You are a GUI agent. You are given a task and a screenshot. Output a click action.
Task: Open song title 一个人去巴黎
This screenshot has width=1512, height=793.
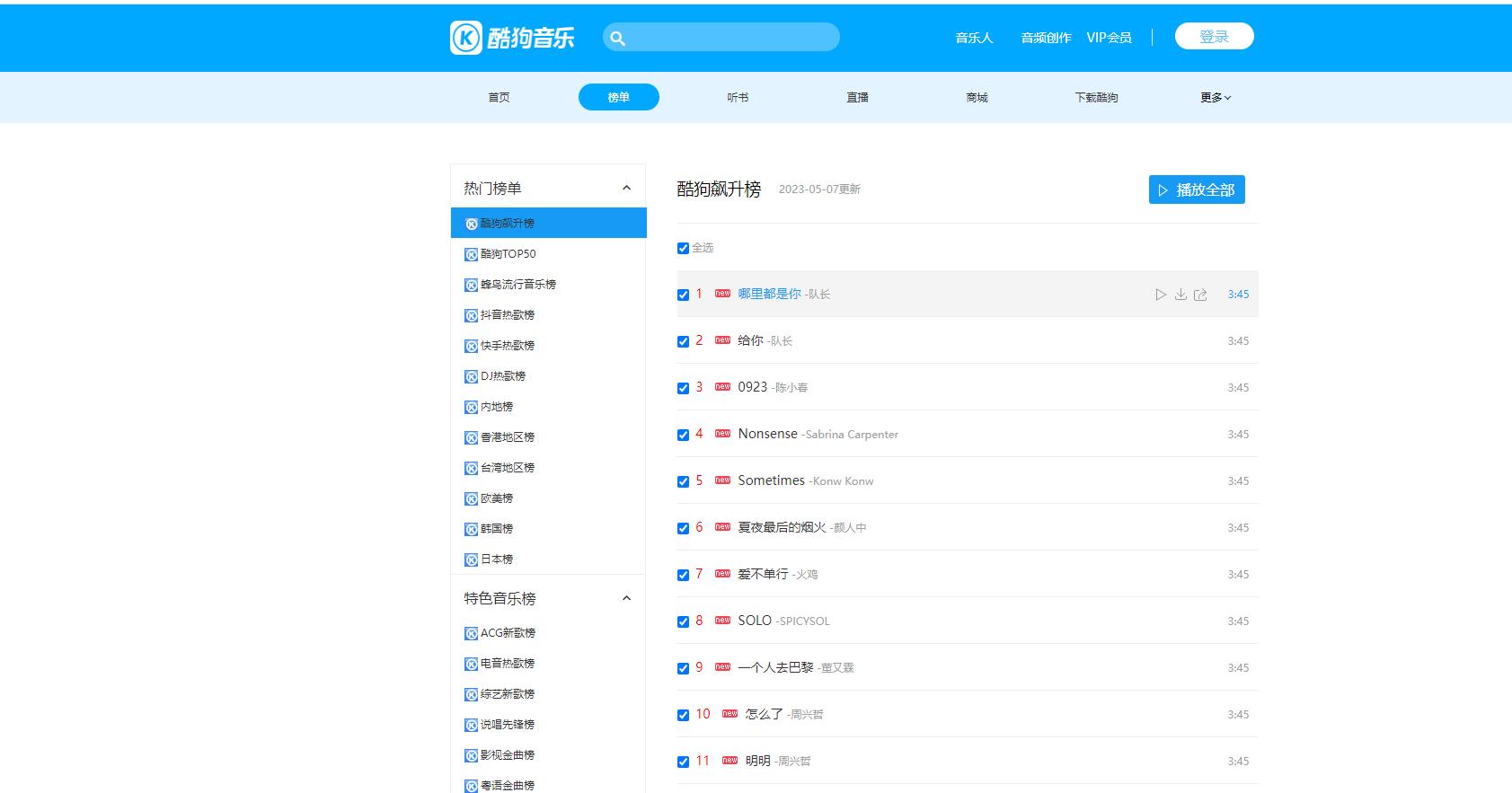[775, 667]
